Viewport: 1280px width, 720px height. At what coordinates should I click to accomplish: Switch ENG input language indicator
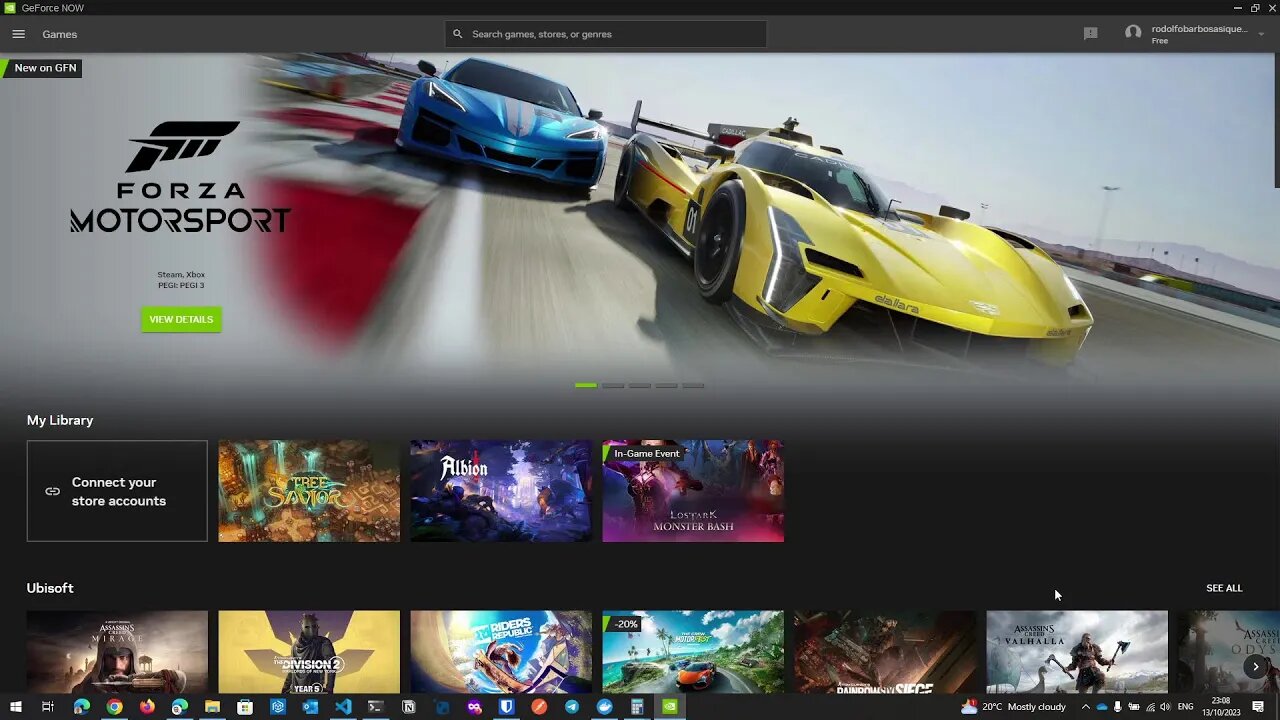tap(1186, 706)
